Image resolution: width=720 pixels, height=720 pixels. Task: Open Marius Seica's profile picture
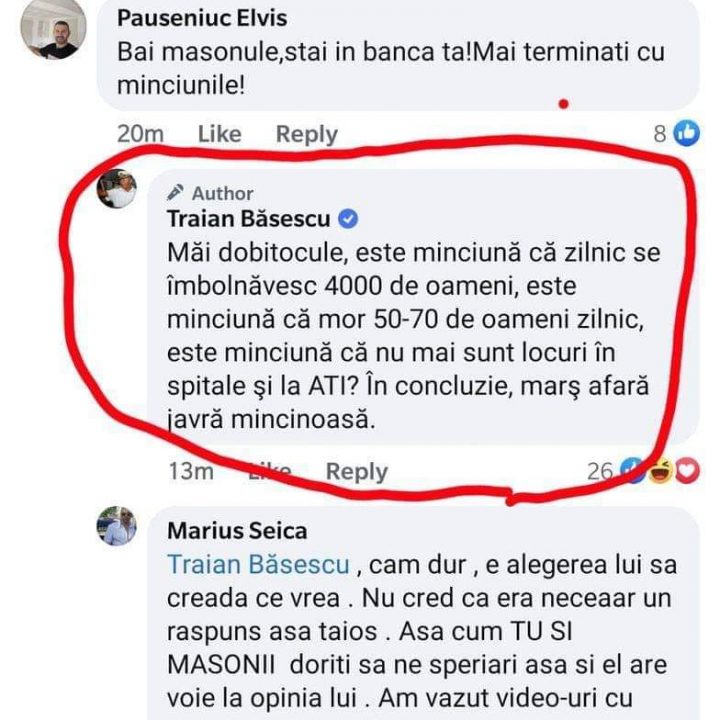[116, 526]
